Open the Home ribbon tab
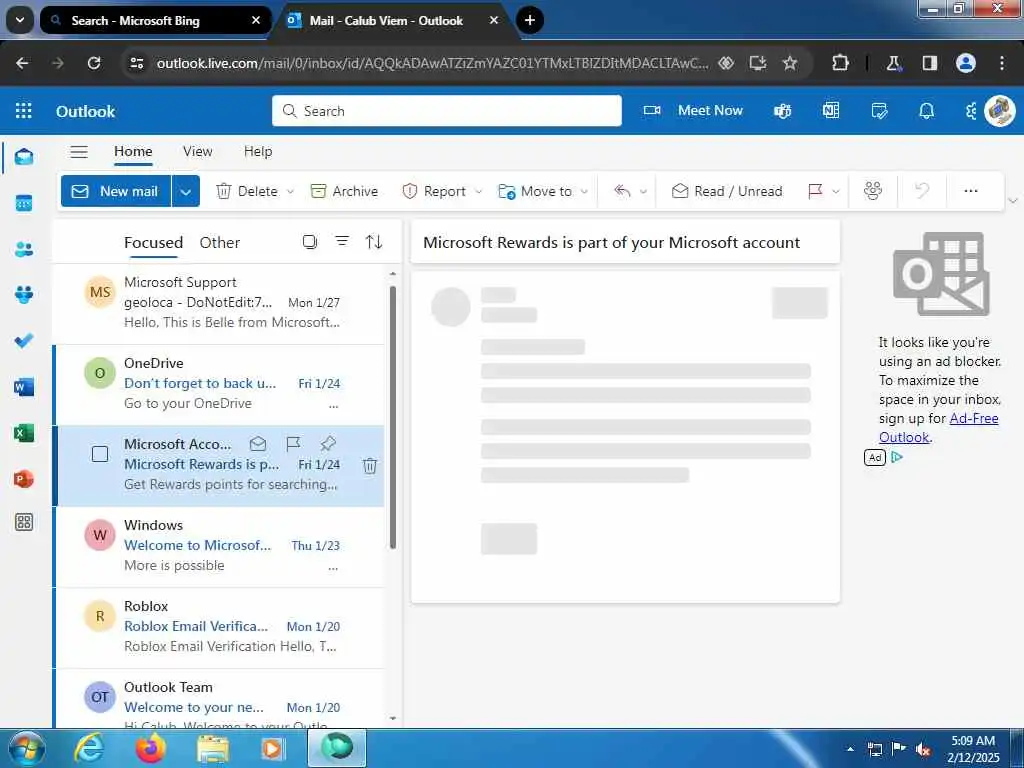The image size is (1024, 768). click(x=133, y=152)
